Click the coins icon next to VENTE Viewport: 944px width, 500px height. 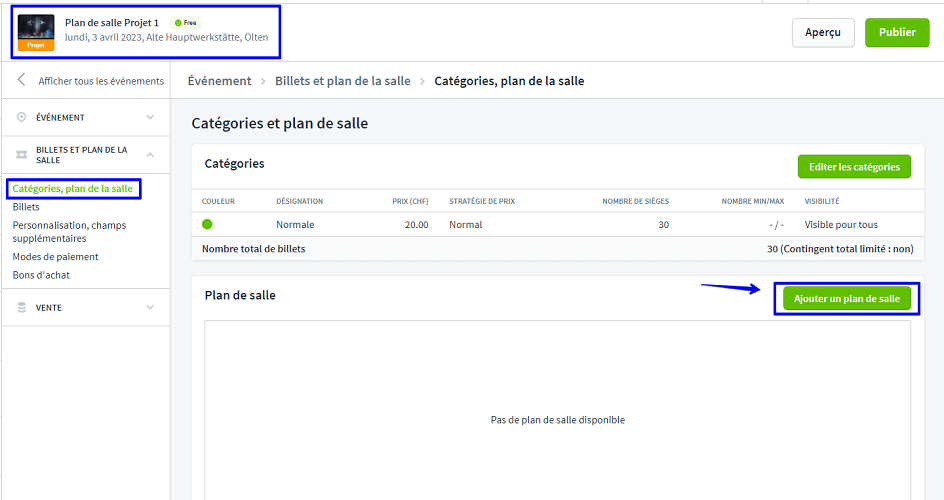point(22,308)
